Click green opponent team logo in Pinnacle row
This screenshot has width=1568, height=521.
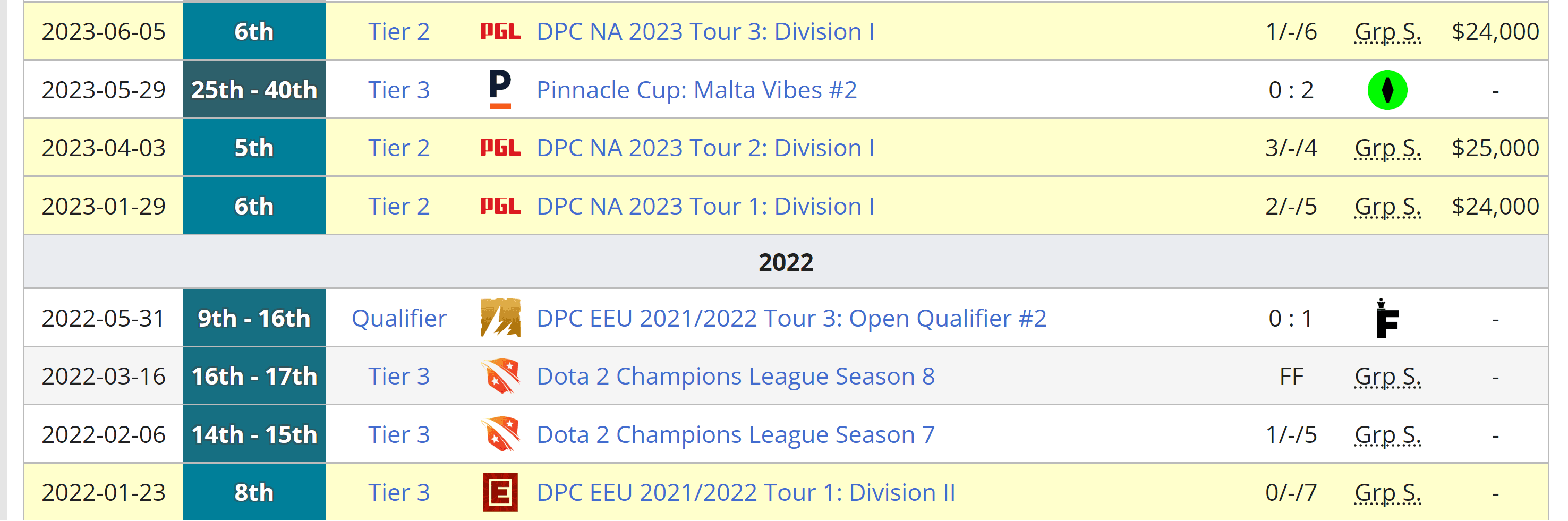pos(1387,90)
